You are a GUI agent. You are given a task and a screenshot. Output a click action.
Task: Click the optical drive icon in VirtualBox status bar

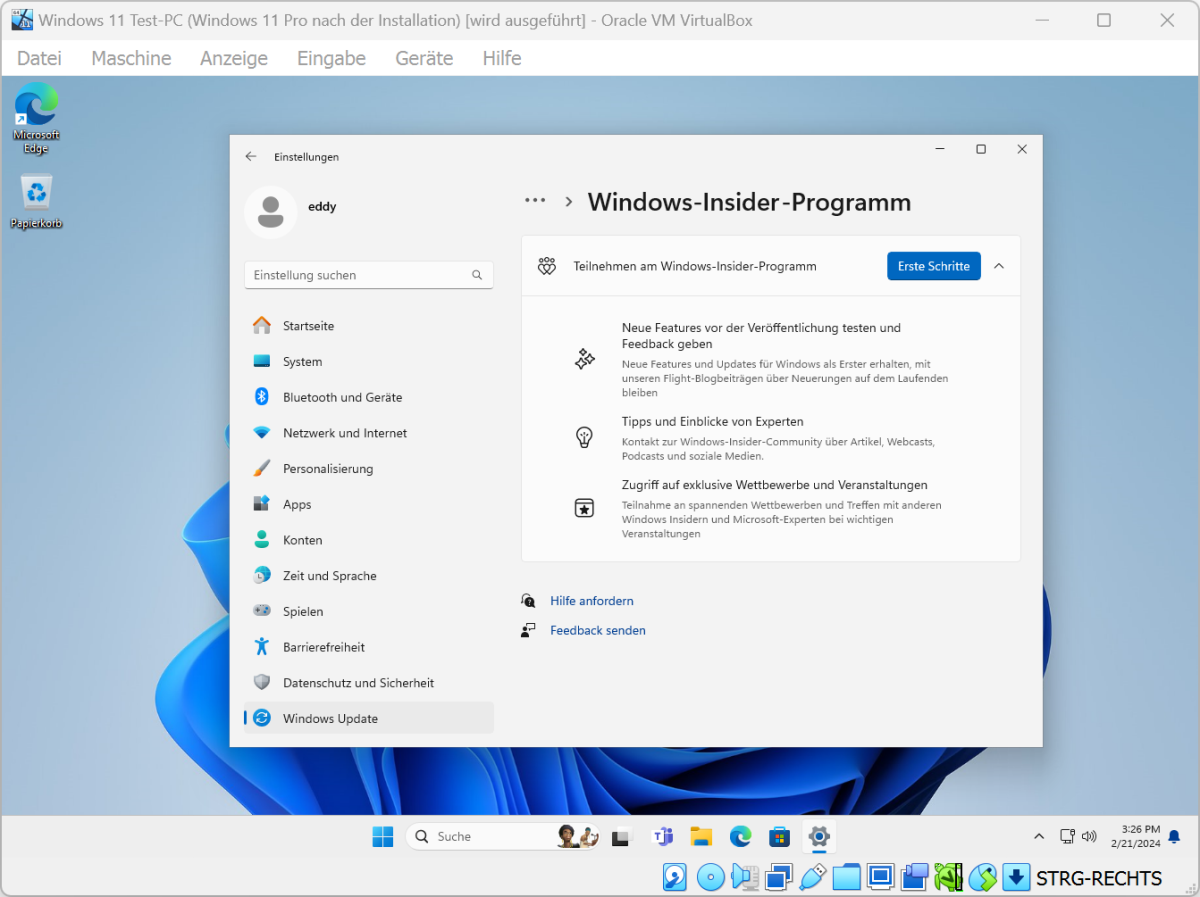[710, 876]
